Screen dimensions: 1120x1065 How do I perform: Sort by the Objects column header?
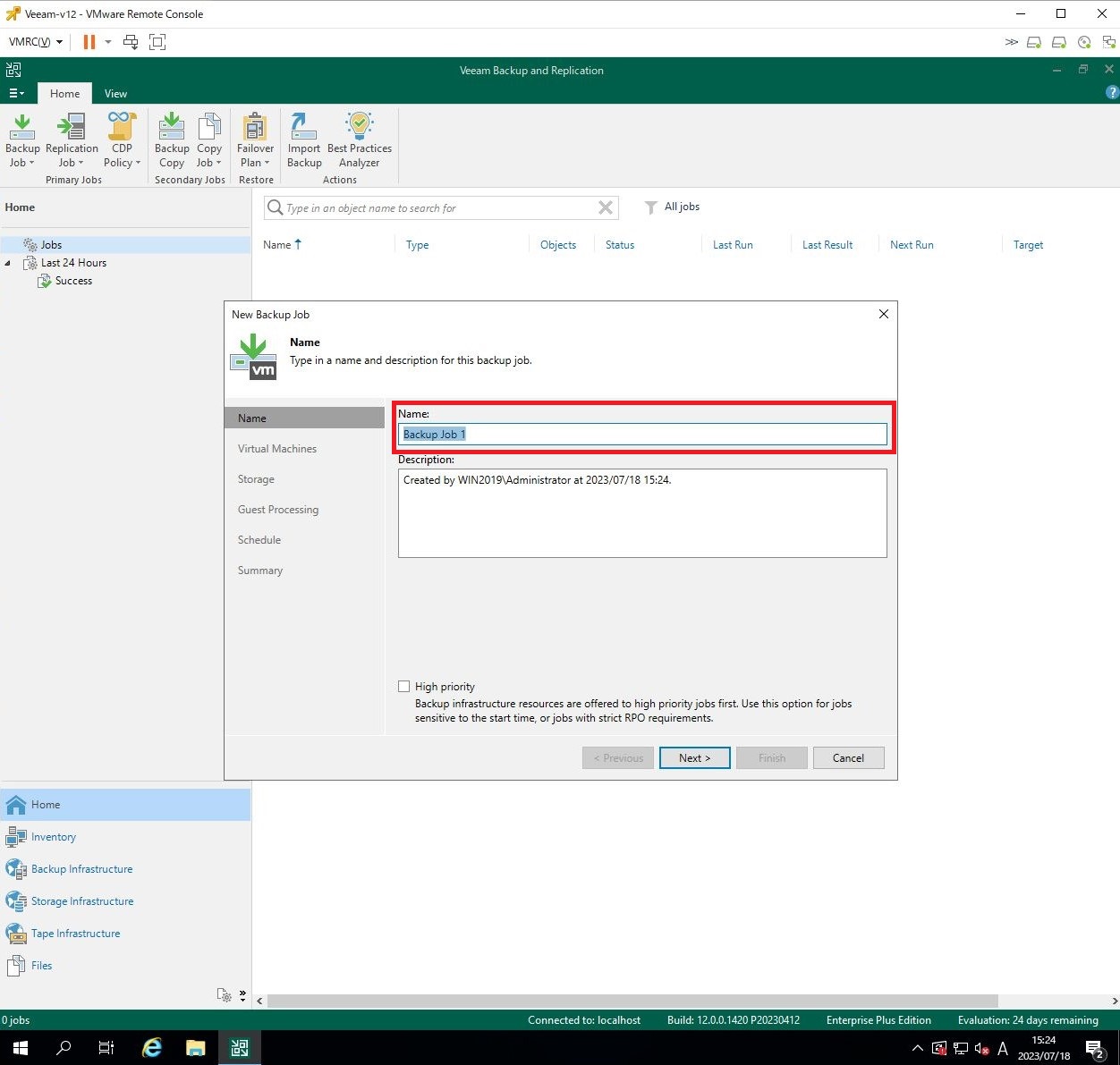point(558,244)
